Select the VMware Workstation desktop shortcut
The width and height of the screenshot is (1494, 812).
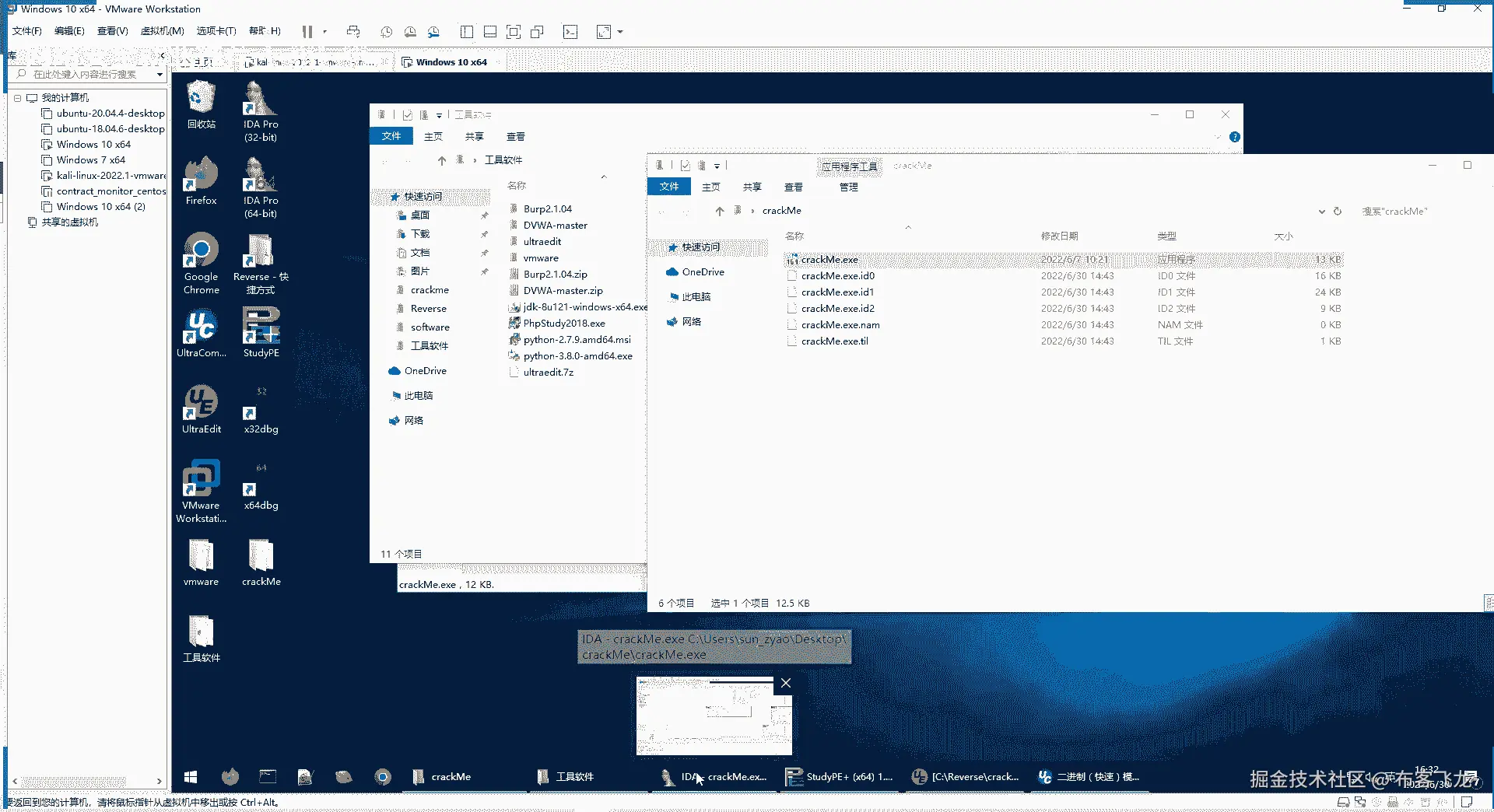202,492
